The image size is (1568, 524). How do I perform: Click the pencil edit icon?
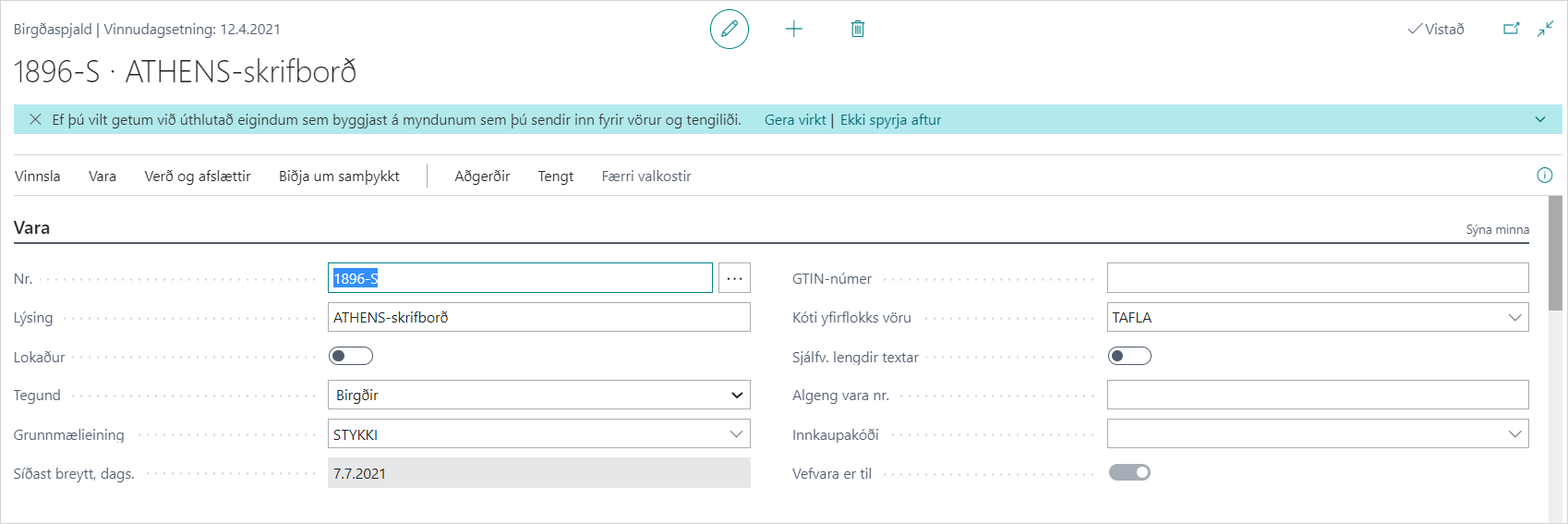(729, 30)
